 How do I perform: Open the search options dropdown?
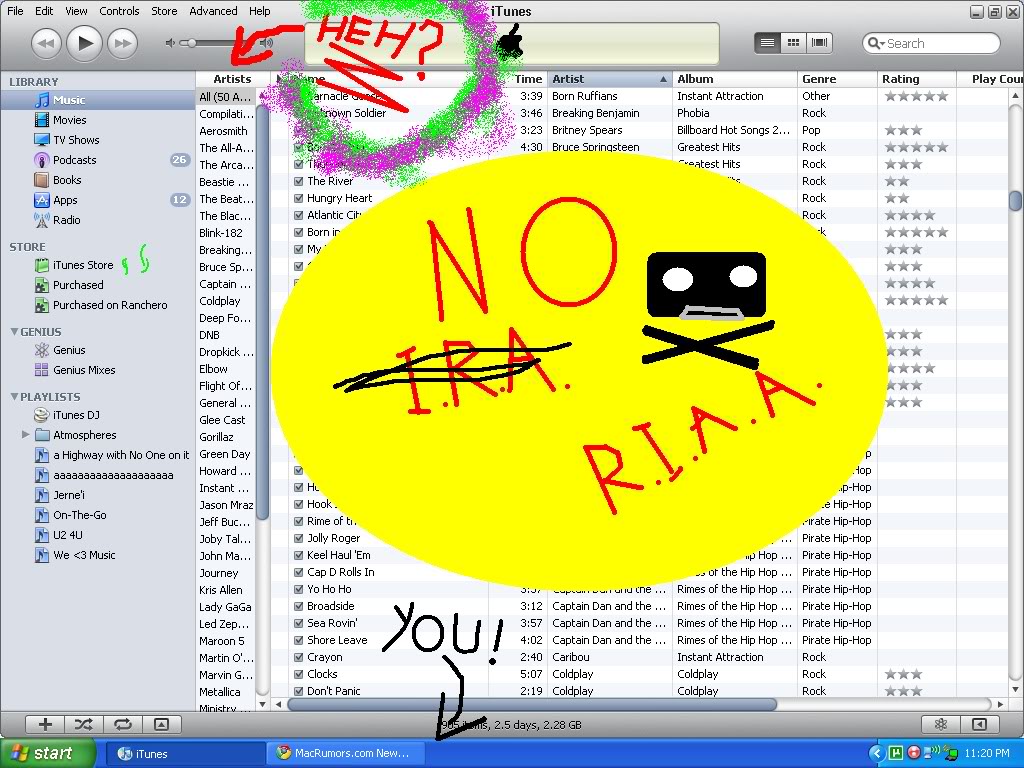point(876,44)
